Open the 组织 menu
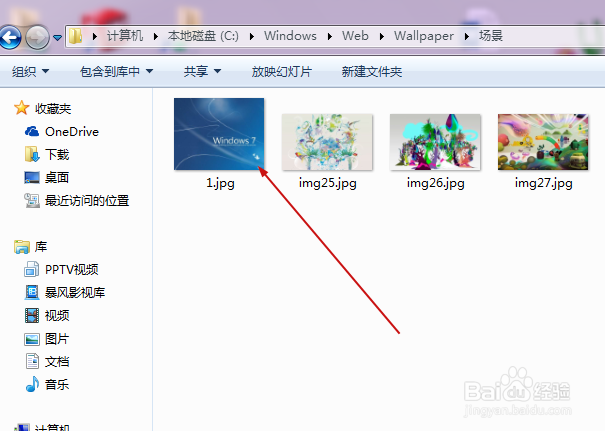 30,71
